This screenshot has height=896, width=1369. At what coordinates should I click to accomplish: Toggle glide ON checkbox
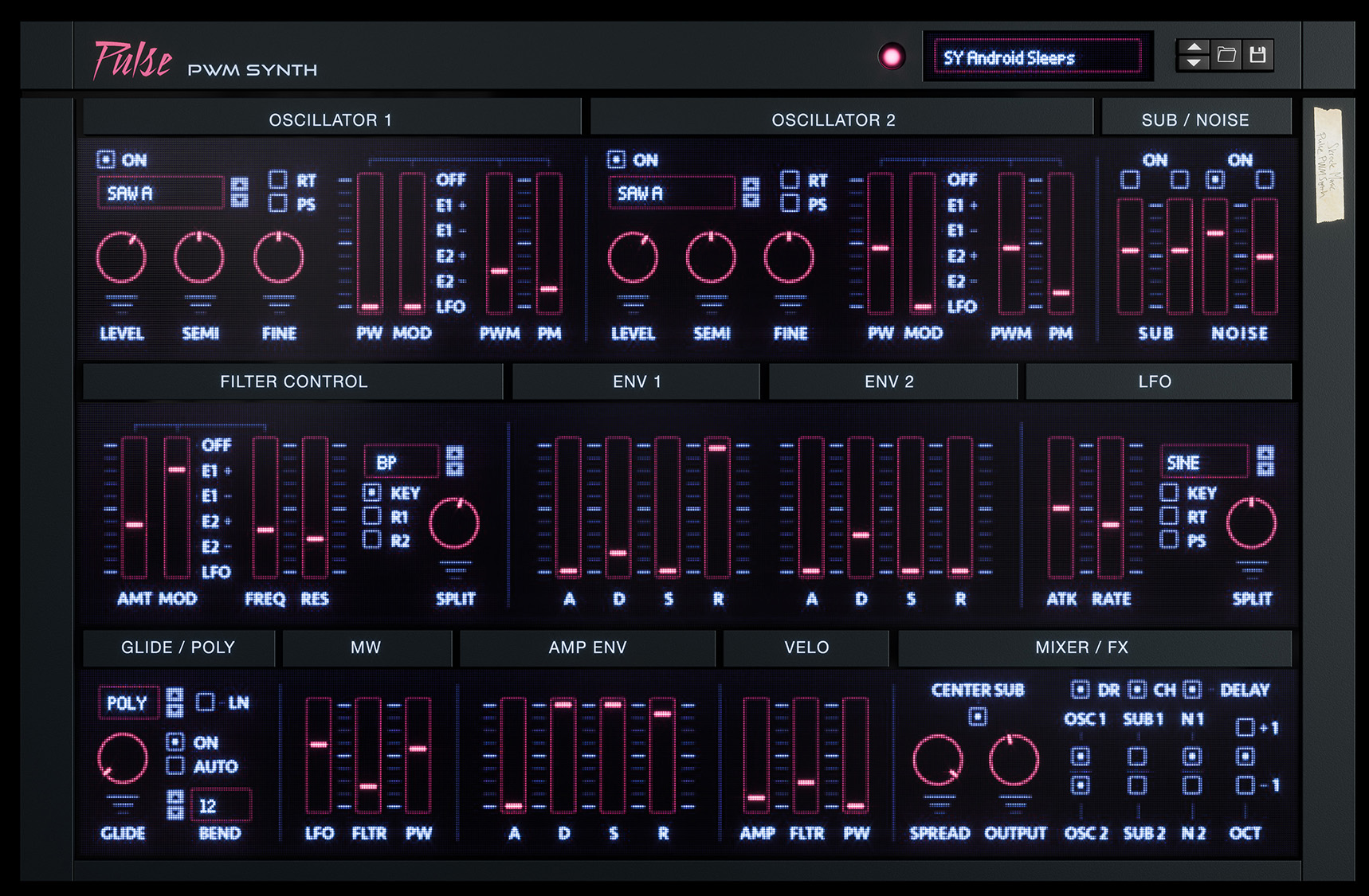(x=175, y=741)
